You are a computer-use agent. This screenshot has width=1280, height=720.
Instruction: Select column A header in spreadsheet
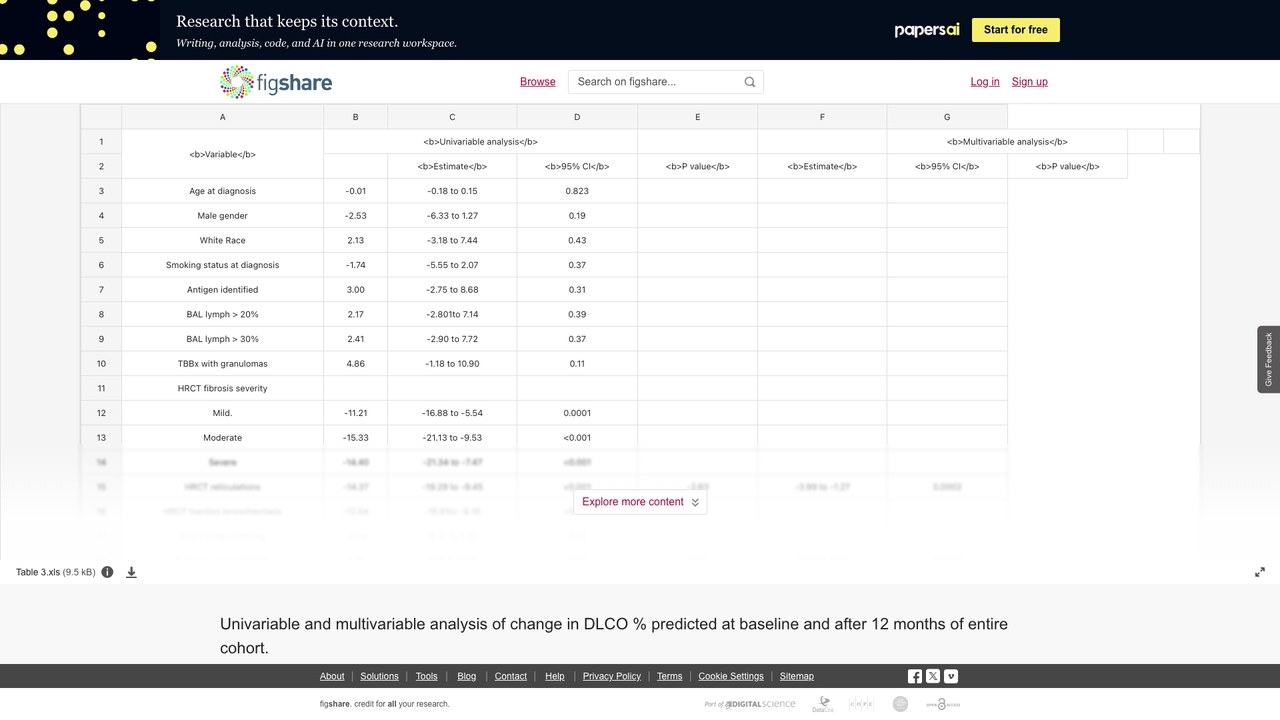[x=222, y=117]
